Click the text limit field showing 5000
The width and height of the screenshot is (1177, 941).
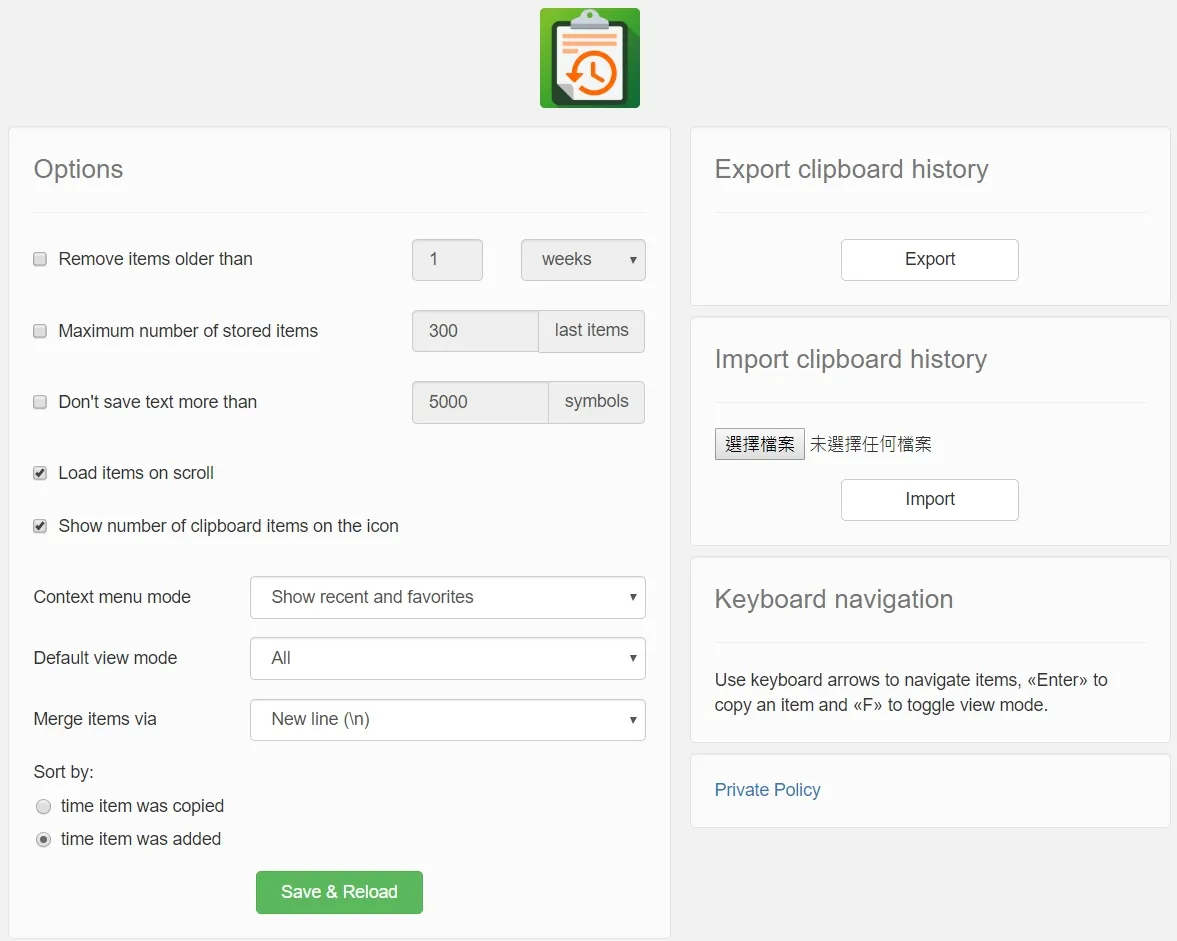coord(480,402)
